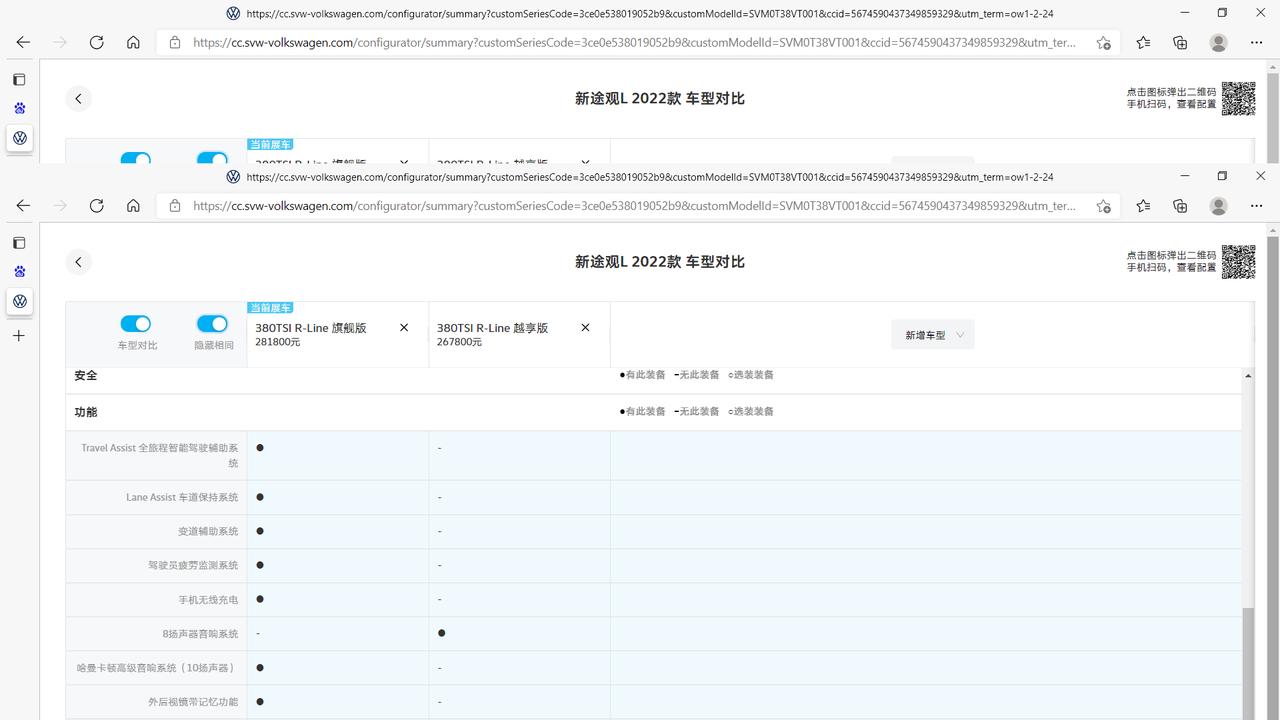
Task: Minimize the front browser window
Action: [1184, 176]
